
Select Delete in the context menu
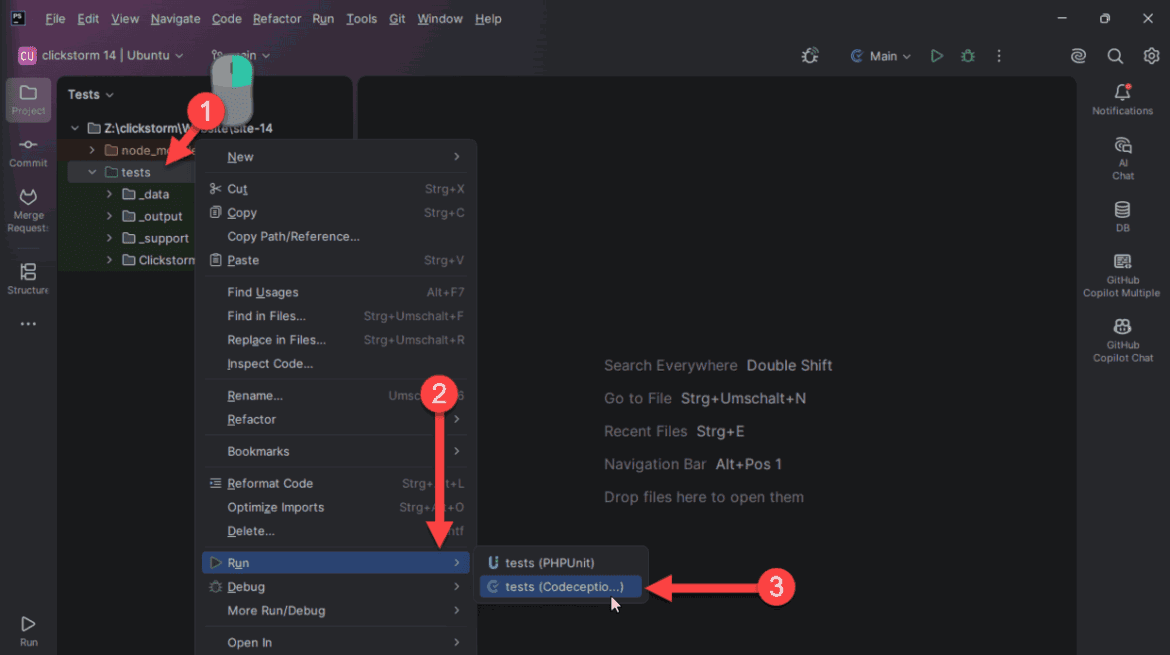pos(336,531)
